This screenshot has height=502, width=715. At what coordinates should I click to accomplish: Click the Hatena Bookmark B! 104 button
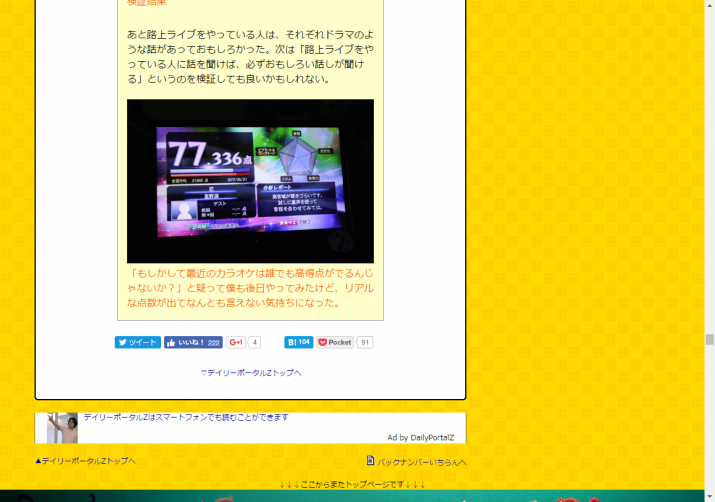[x=298, y=342]
